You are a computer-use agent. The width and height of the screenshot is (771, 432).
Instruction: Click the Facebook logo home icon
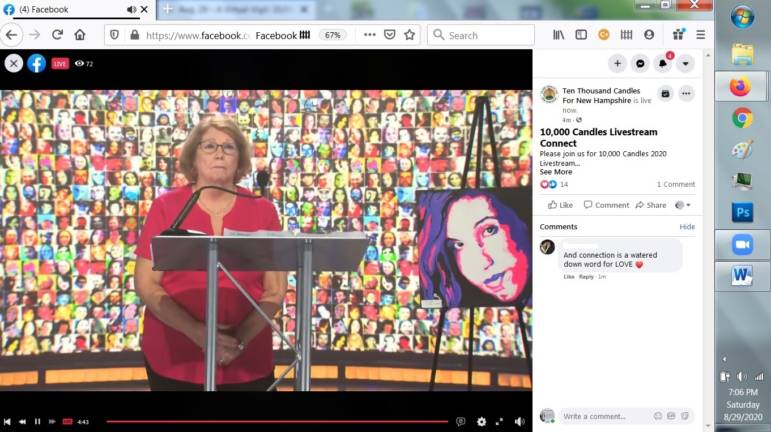click(36, 63)
